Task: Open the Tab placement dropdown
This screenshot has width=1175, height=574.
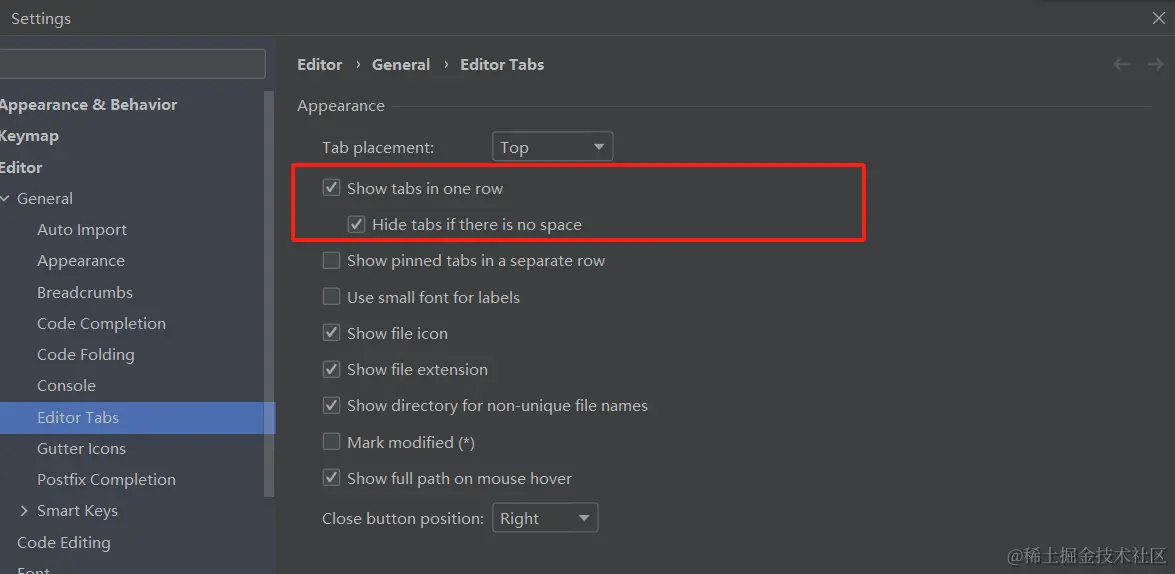Action: pos(552,147)
